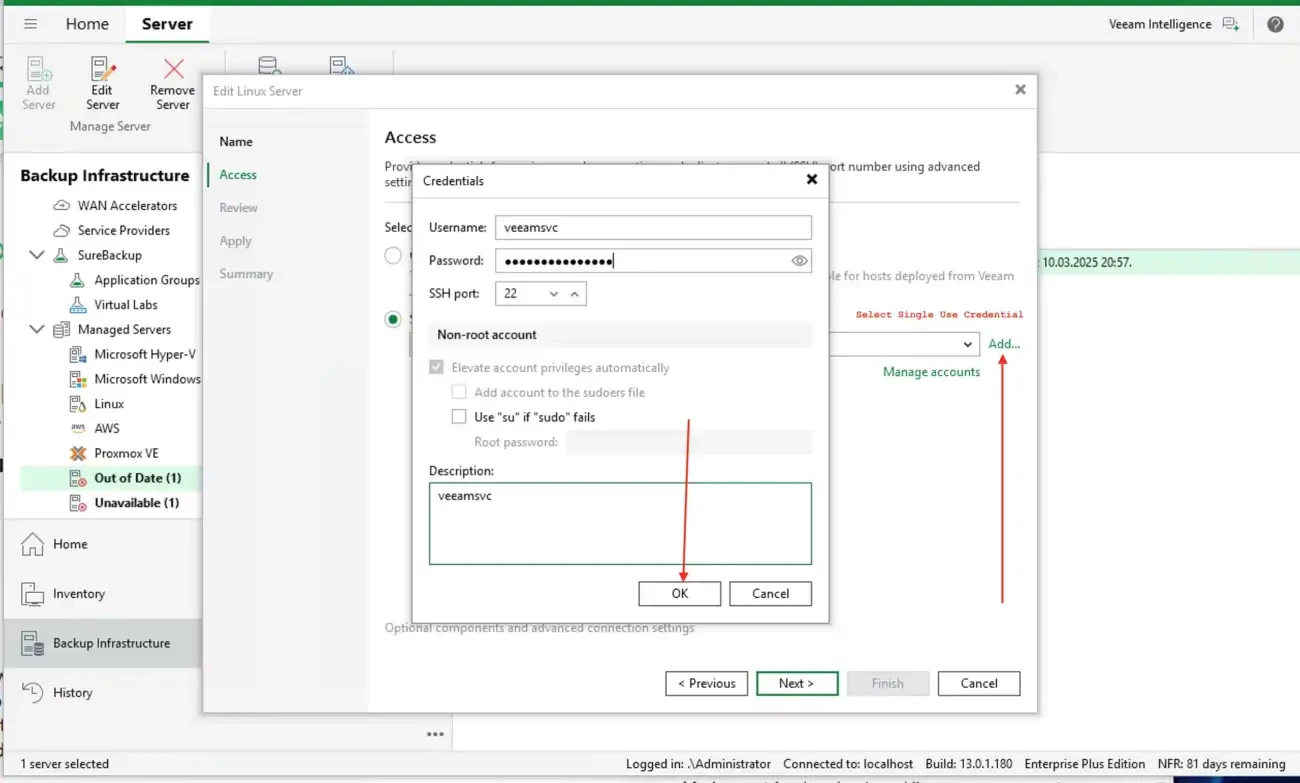The width and height of the screenshot is (1300, 783).
Task: Click "Enterprise Plus Edition" in status bar
Action: pos(1085,764)
